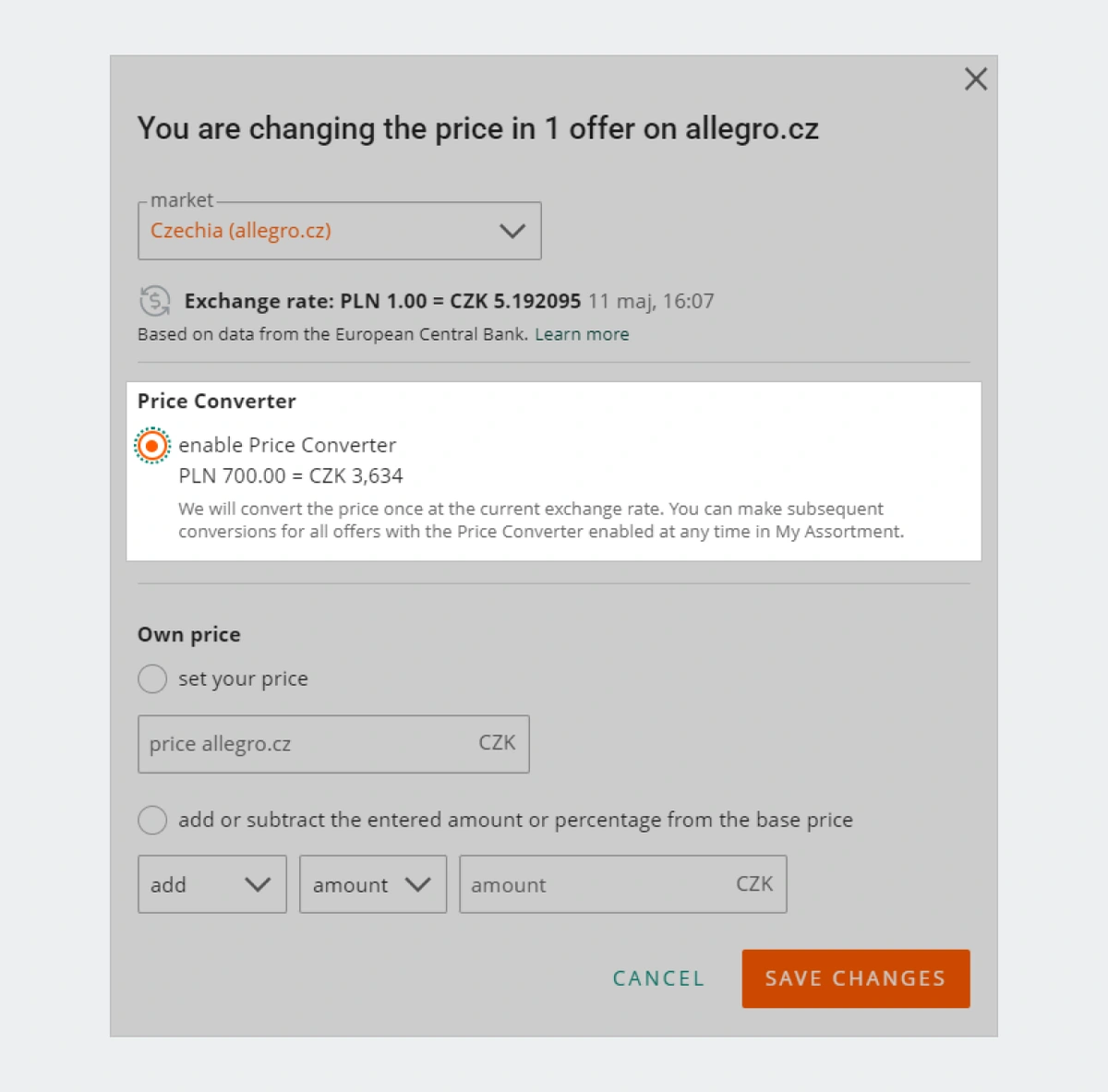Close the price change dialog

coord(976,79)
